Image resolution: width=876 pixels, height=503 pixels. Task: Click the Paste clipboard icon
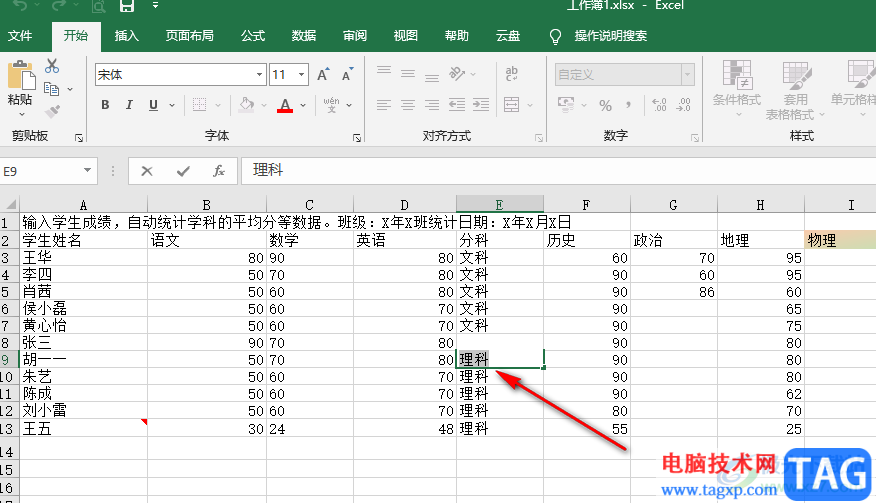[x=21, y=75]
